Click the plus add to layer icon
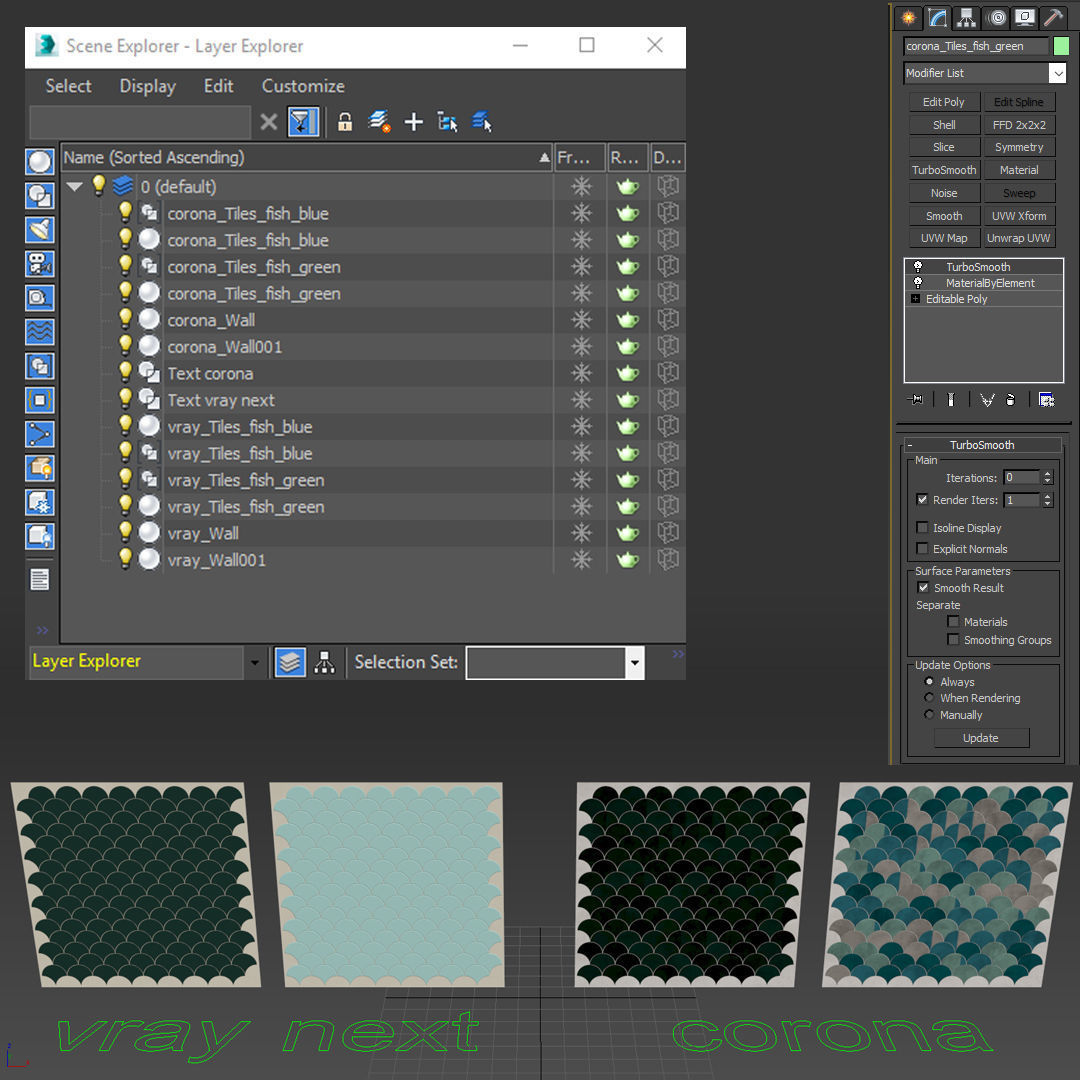Screen dimensions: 1080x1080 pyautogui.click(x=413, y=122)
